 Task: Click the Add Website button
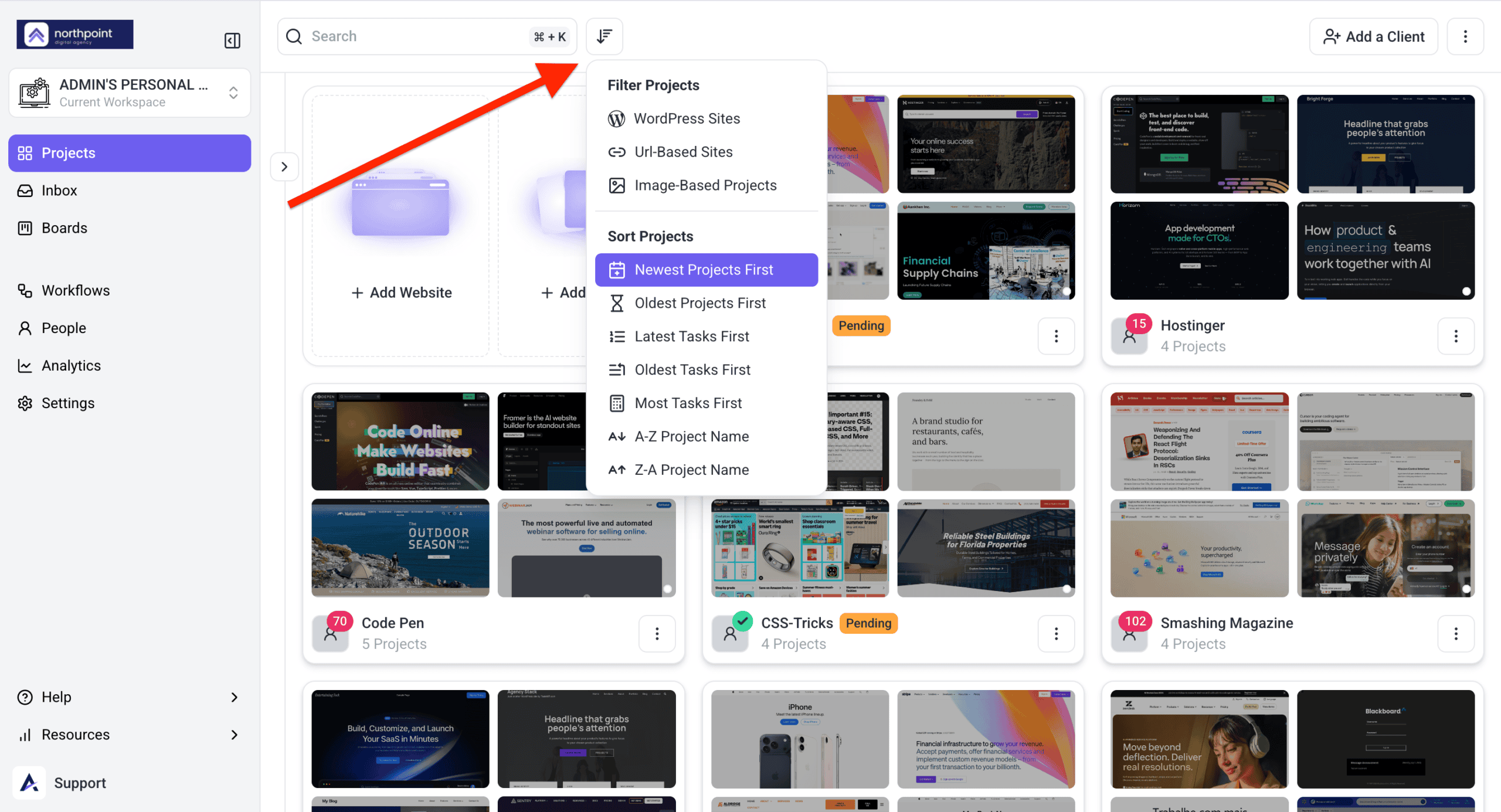click(401, 293)
